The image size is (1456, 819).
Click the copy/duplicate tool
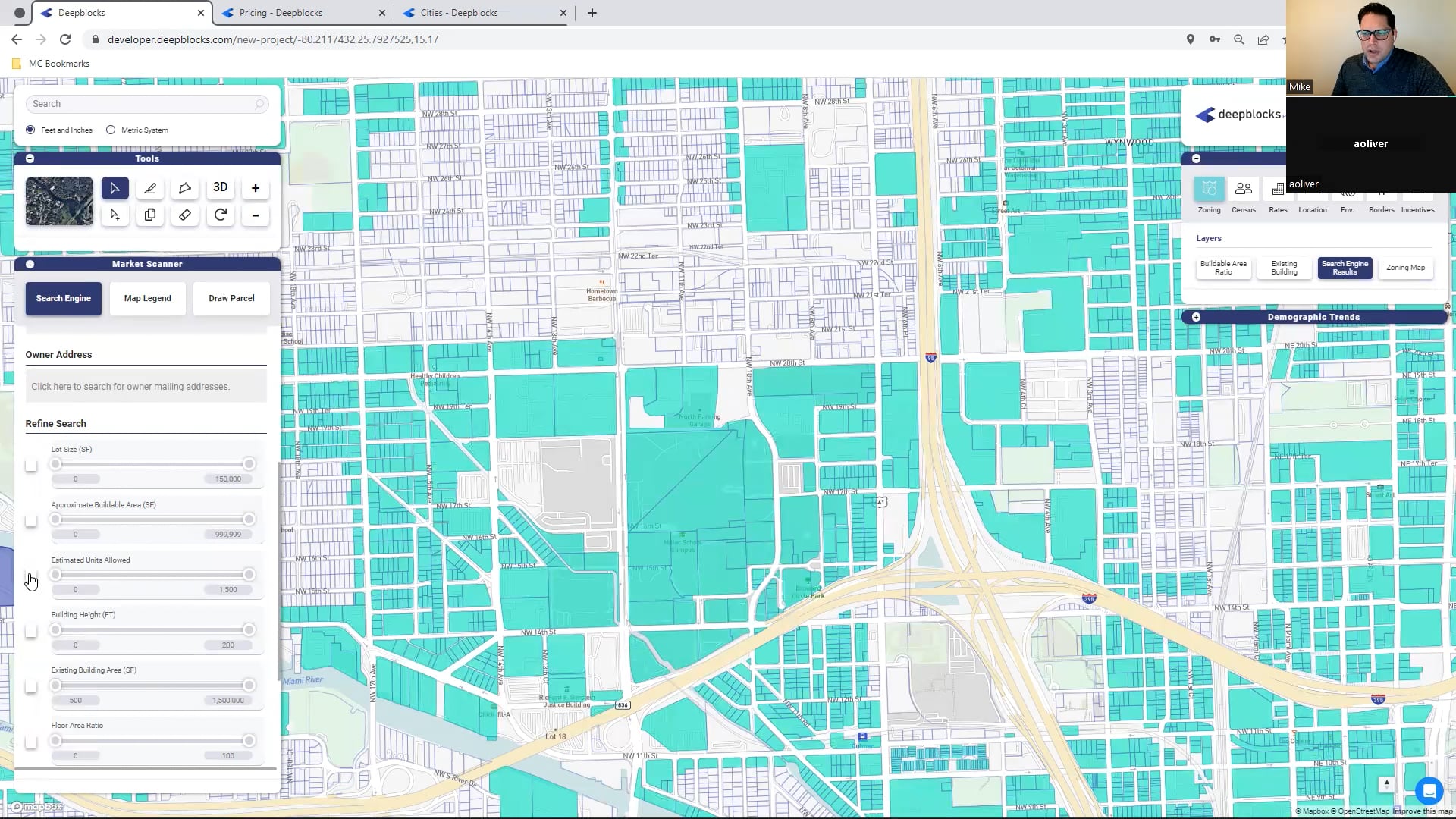click(150, 215)
